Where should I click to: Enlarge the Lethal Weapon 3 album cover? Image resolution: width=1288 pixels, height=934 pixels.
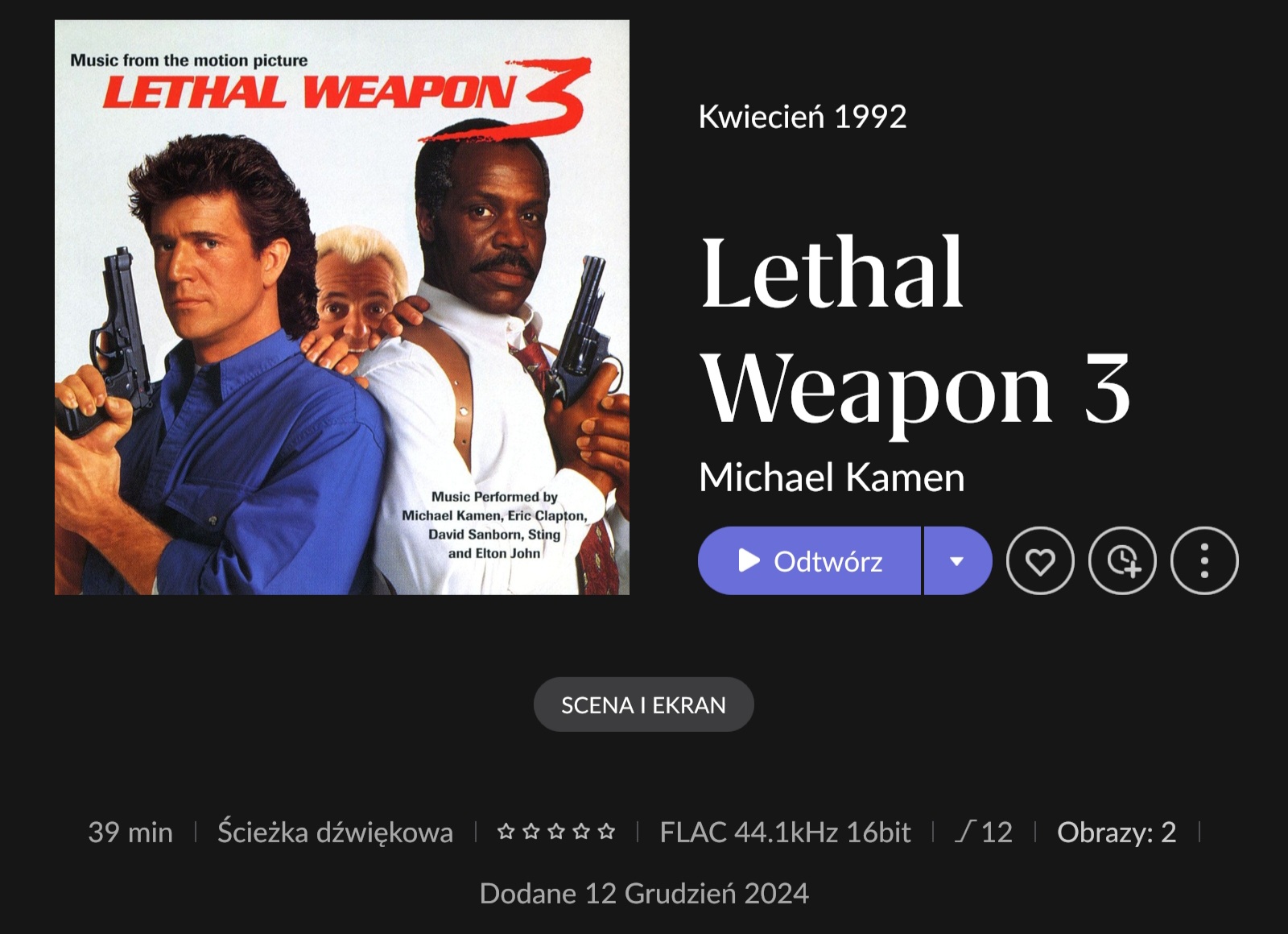(x=342, y=308)
